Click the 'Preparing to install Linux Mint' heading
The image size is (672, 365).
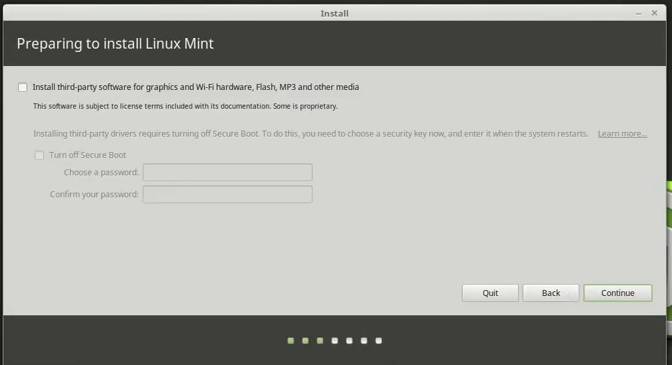115,44
